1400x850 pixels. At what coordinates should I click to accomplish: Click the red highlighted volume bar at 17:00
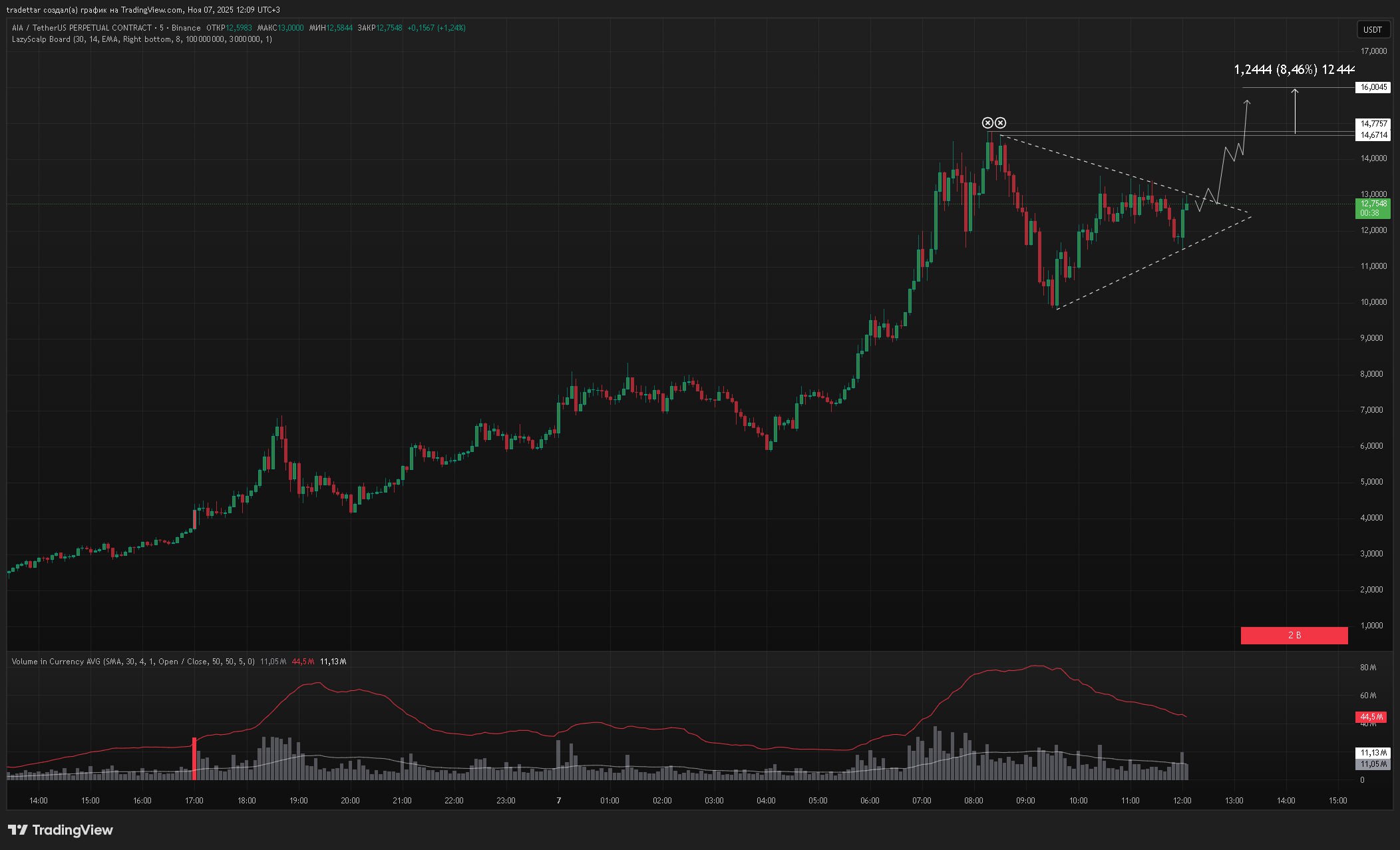tap(194, 758)
